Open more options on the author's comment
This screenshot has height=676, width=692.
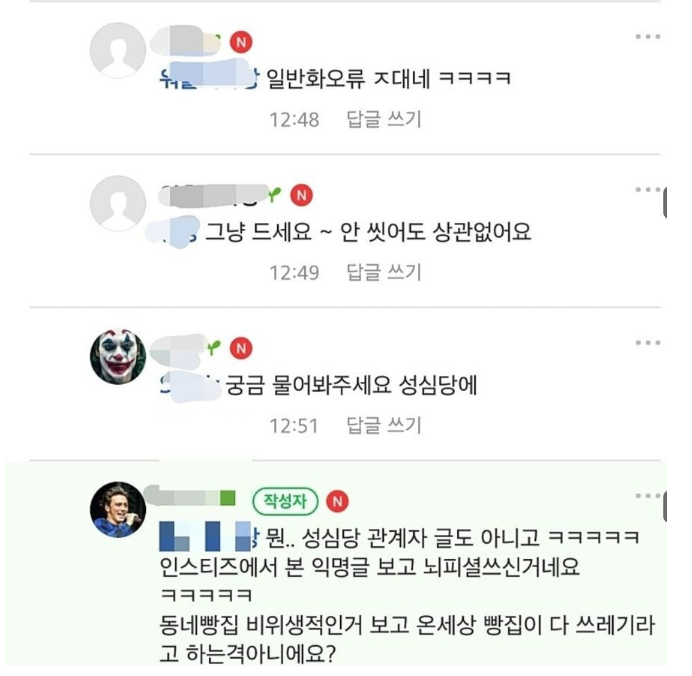647,496
